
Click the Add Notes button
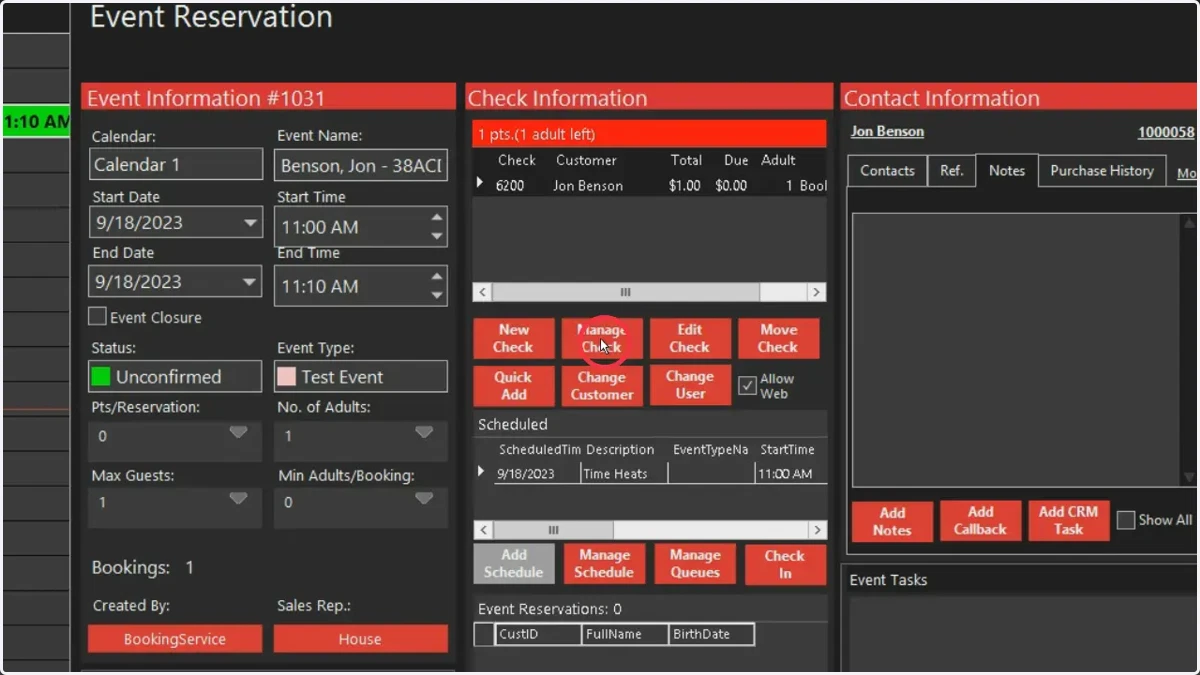click(892, 521)
